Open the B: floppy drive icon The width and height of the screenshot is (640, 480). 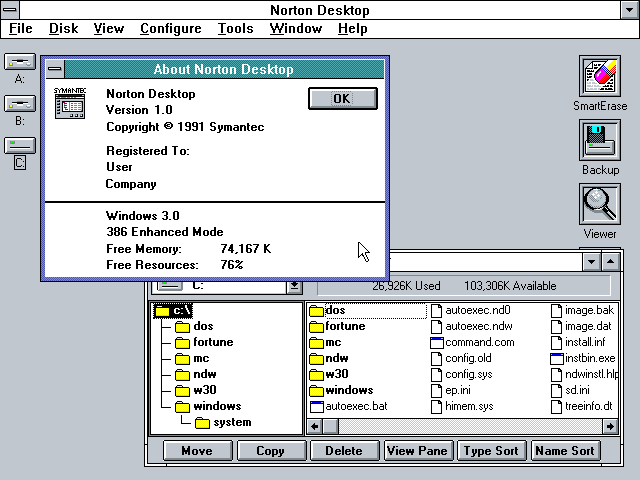tap(20, 104)
